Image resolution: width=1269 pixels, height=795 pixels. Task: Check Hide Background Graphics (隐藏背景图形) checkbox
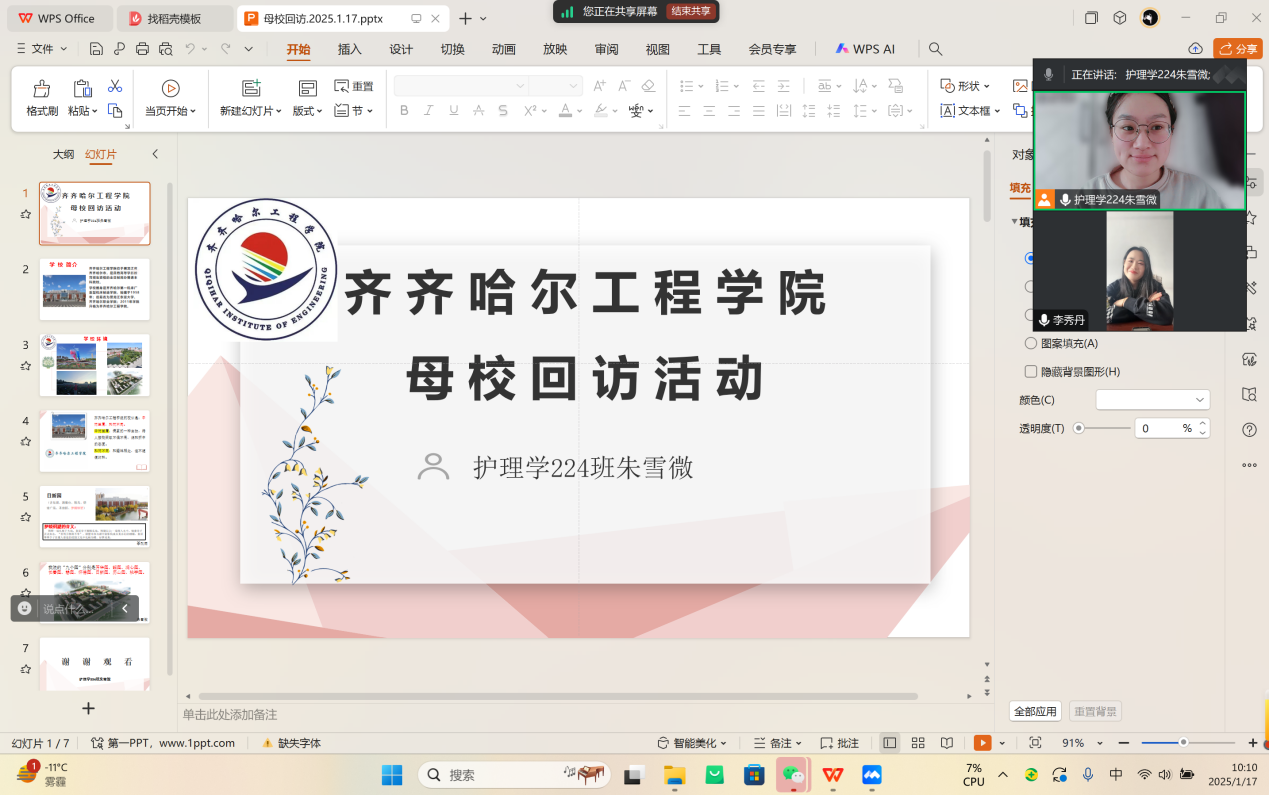pos(1031,372)
